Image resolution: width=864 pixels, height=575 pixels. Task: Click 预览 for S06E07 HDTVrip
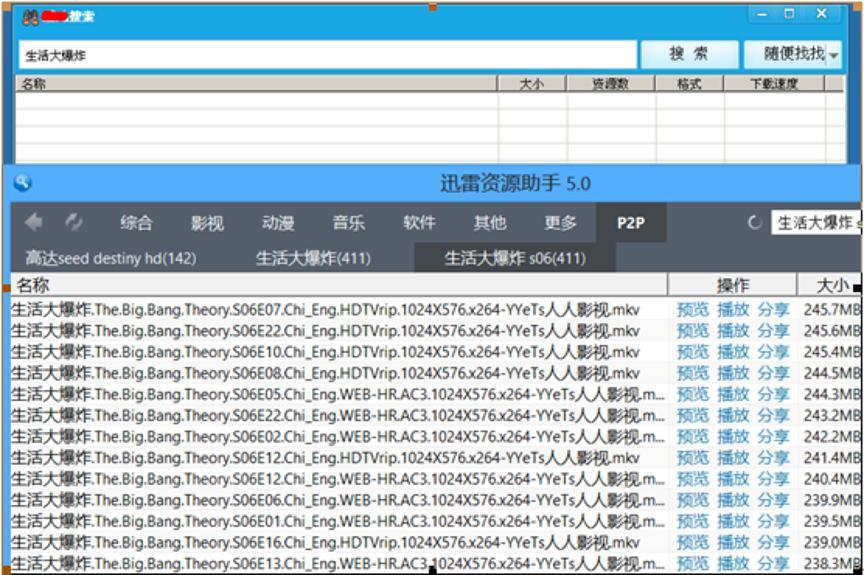click(693, 310)
